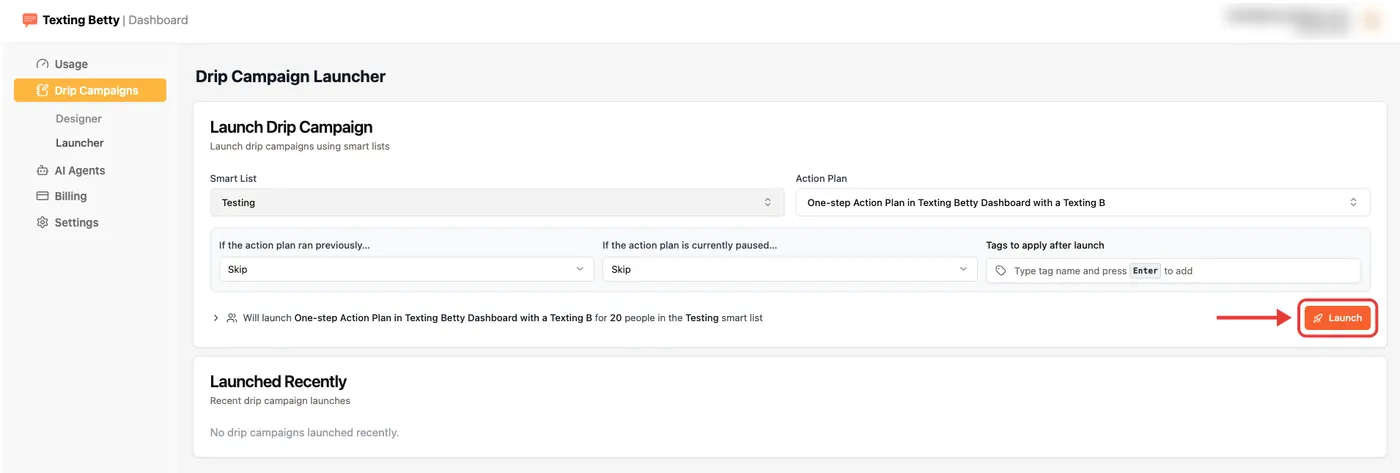Go to the Launcher sub-item
This screenshot has height=473, width=1400.
coord(80,143)
